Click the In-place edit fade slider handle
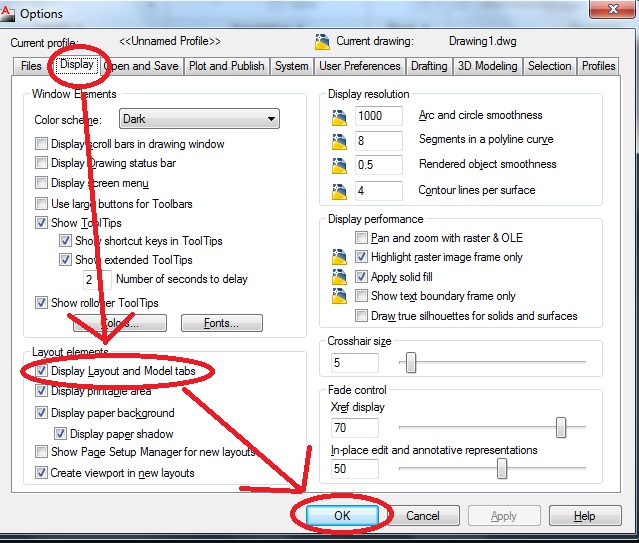 pyautogui.click(x=502, y=468)
